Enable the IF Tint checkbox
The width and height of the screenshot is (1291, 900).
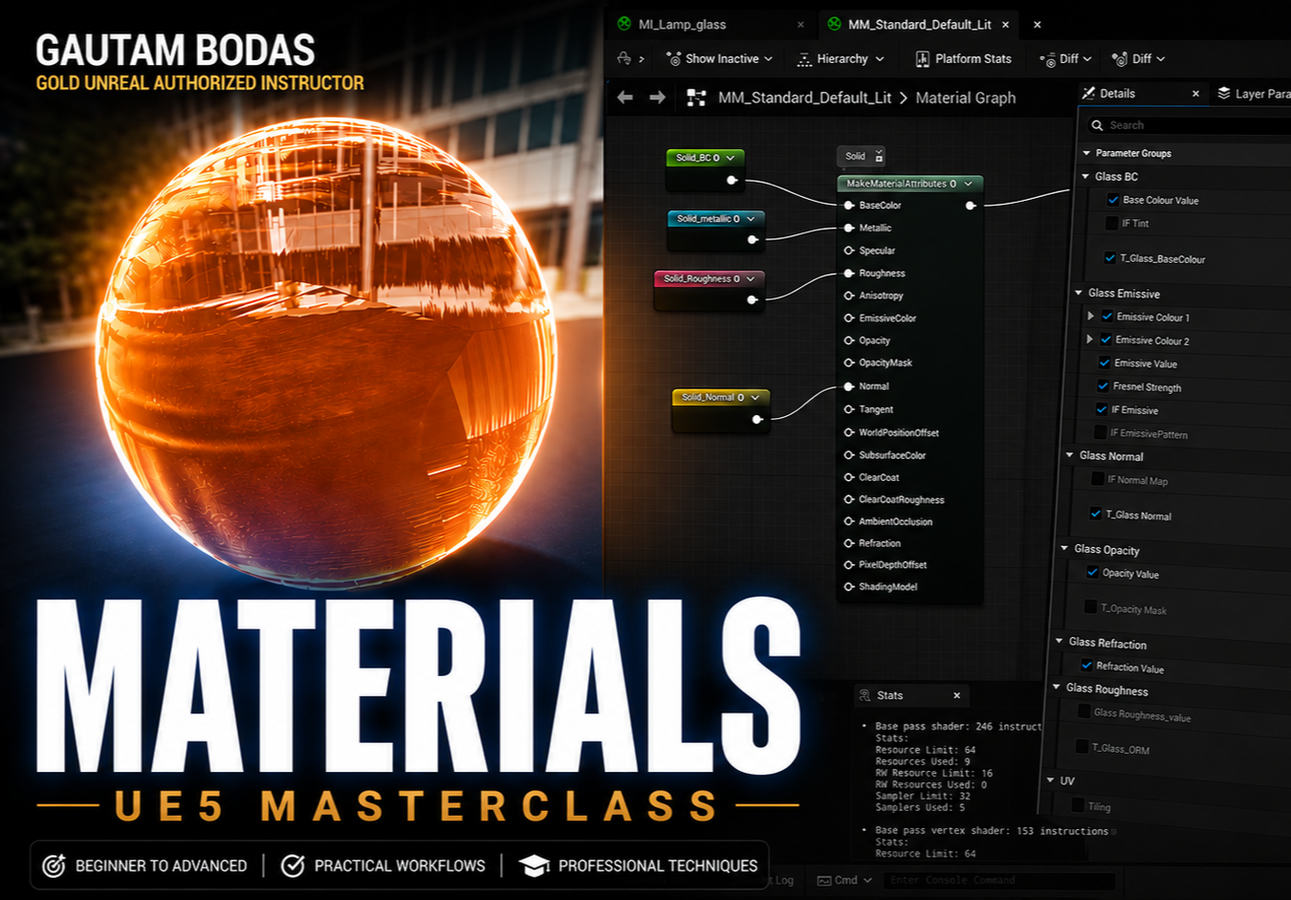click(x=1112, y=224)
